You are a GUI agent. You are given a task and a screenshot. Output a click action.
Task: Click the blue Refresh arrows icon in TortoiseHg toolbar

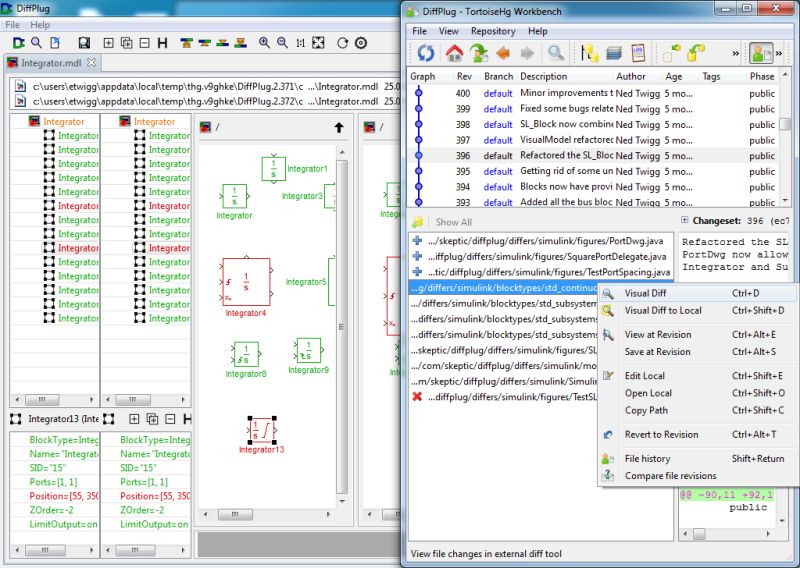tap(426, 53)
